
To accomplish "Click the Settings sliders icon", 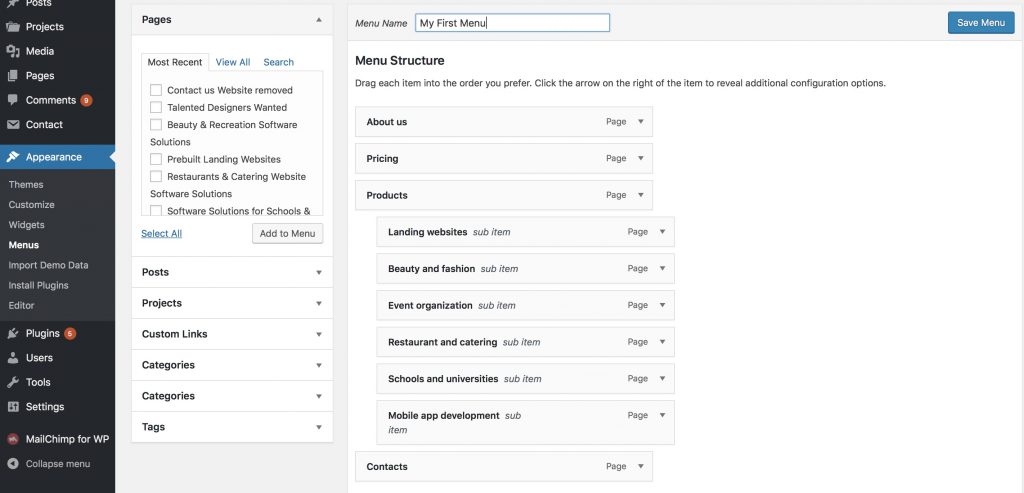I will click(13, 407).
